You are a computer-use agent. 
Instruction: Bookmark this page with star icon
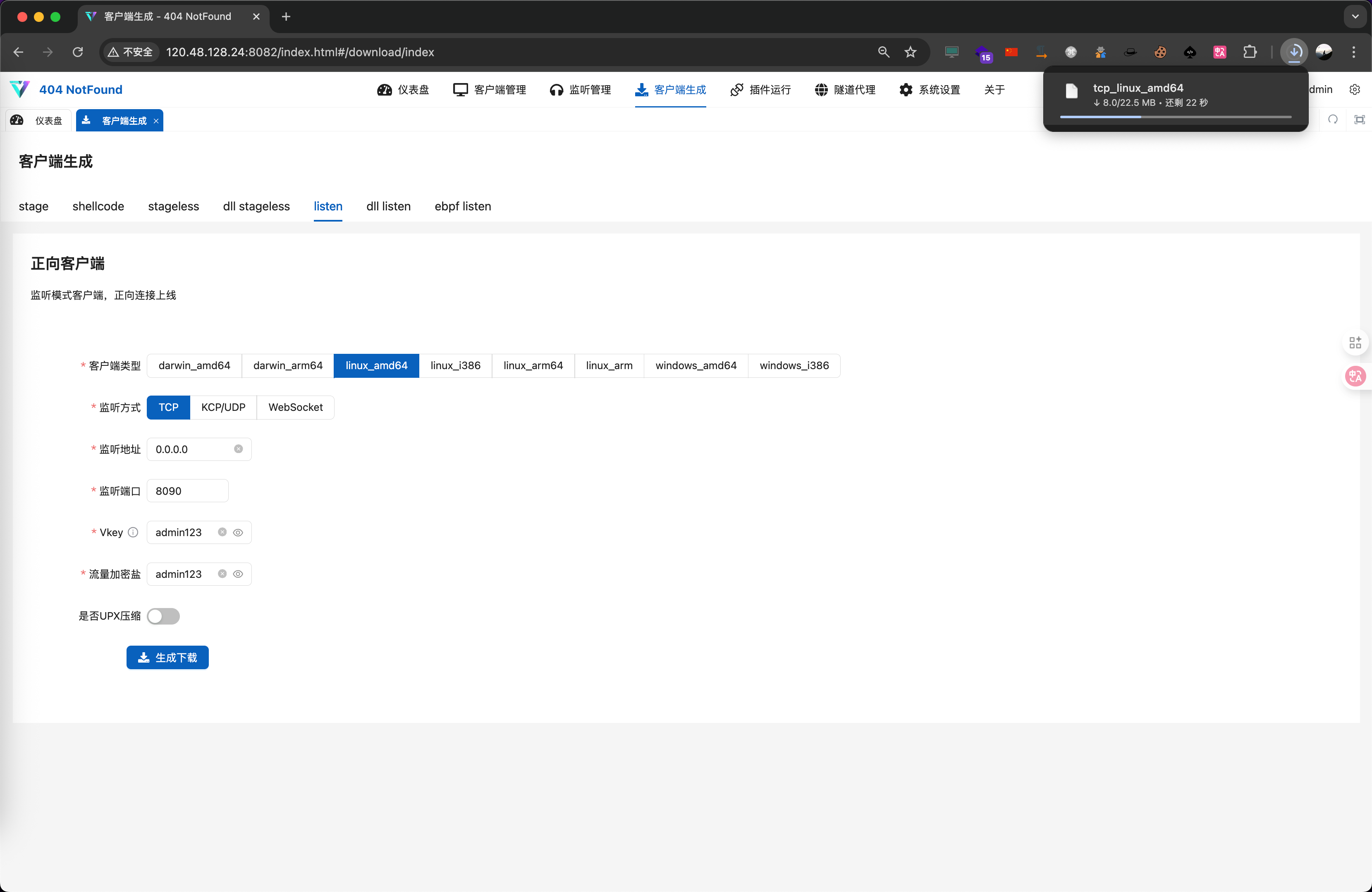pyautogui.click(x=910, y=52)
